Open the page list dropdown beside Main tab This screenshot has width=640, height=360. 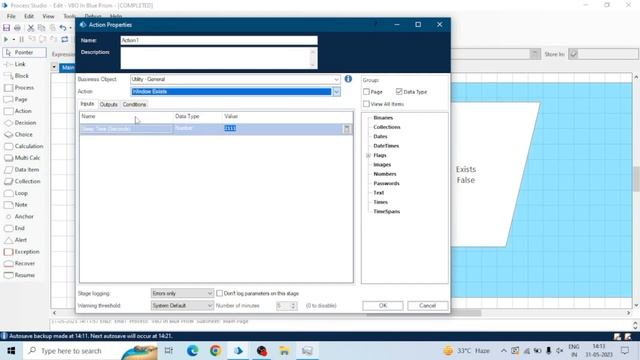54,67
